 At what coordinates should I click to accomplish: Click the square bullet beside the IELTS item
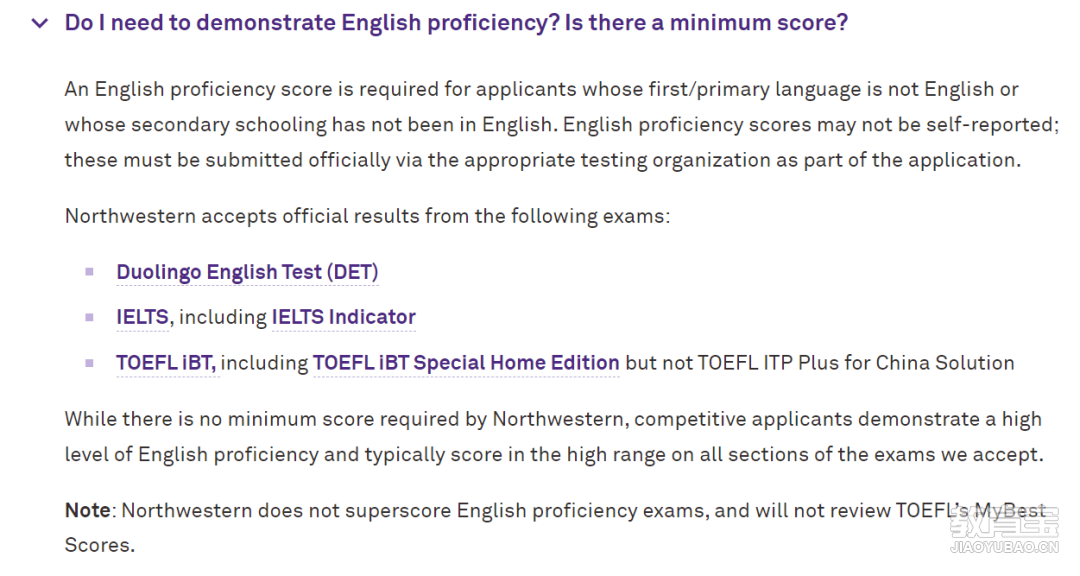[x=90, y=318]
